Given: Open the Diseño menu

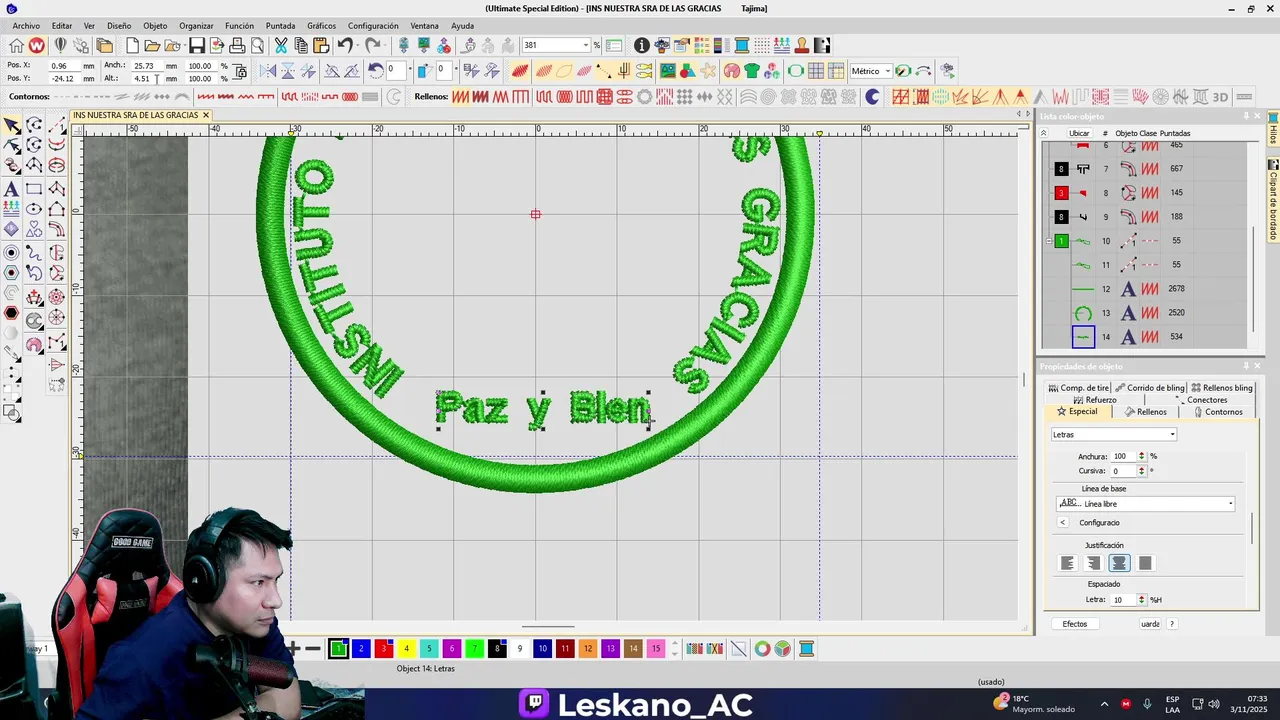Looking at the screenshot, I should [x=119, y=26].
